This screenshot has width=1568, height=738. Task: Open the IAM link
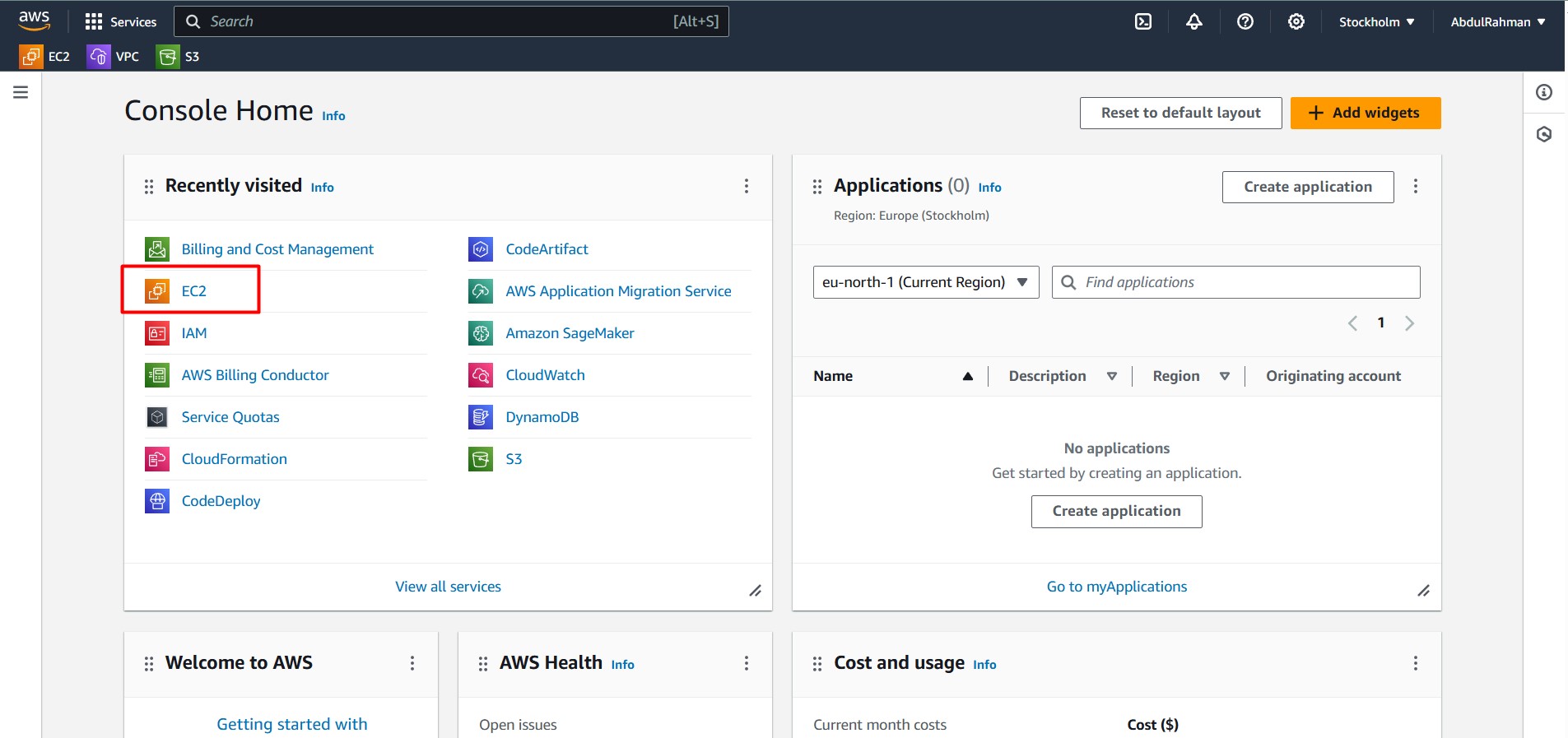pos(194,333)
